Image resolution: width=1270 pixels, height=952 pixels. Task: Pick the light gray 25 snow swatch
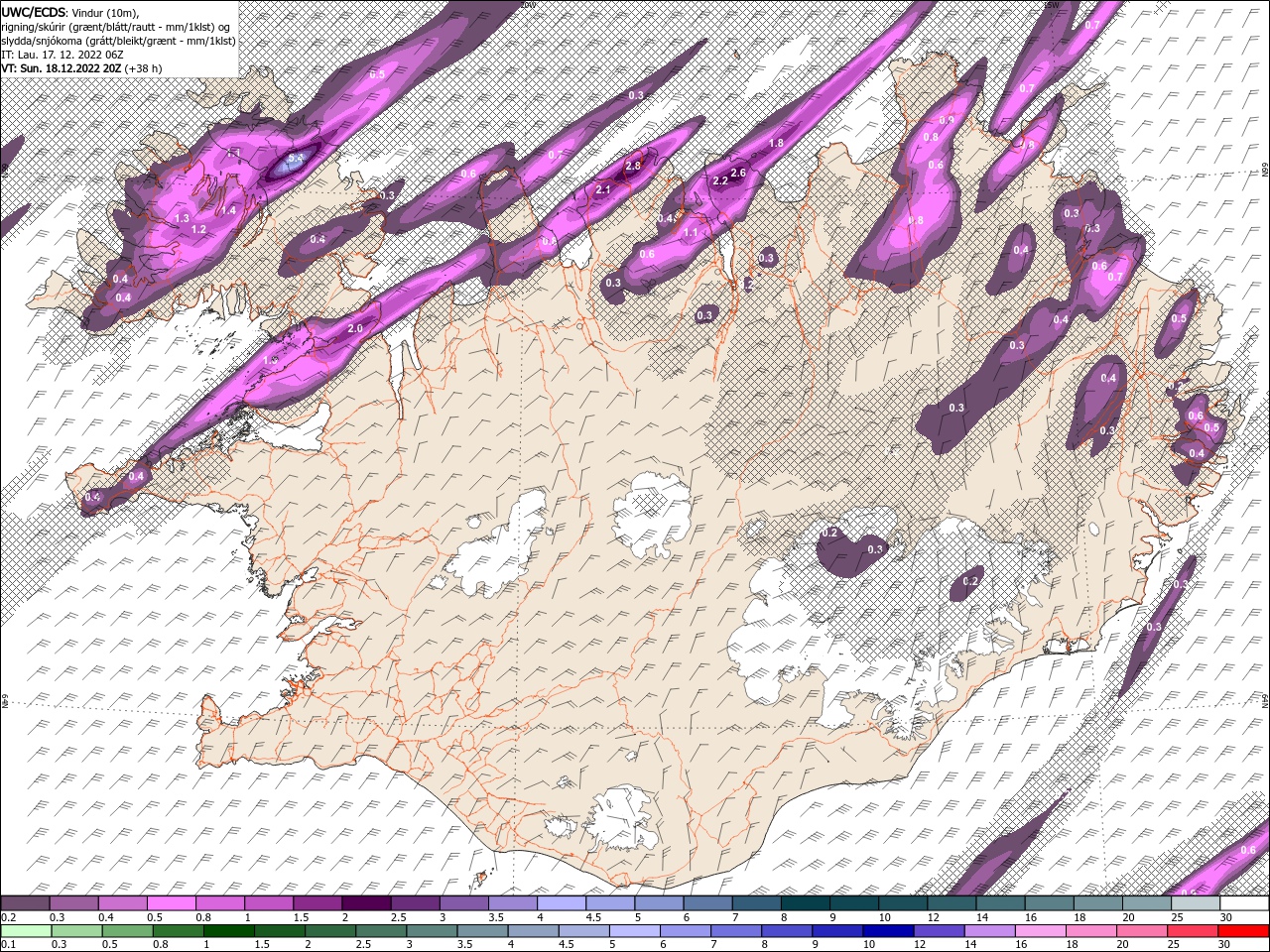tap(1195, 903)
